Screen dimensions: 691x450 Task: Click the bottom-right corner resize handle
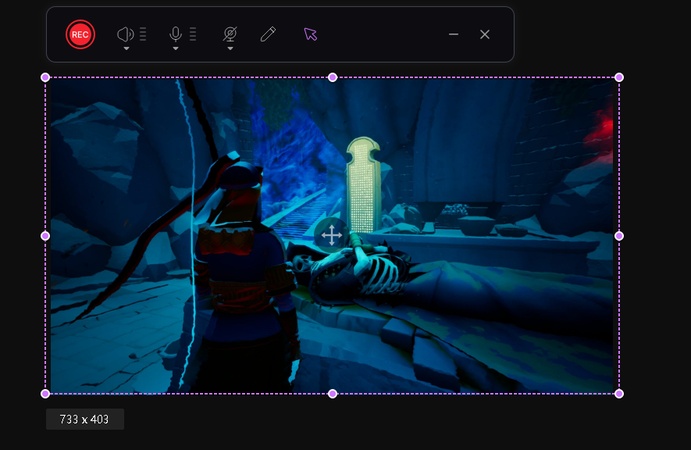[619, 393]
